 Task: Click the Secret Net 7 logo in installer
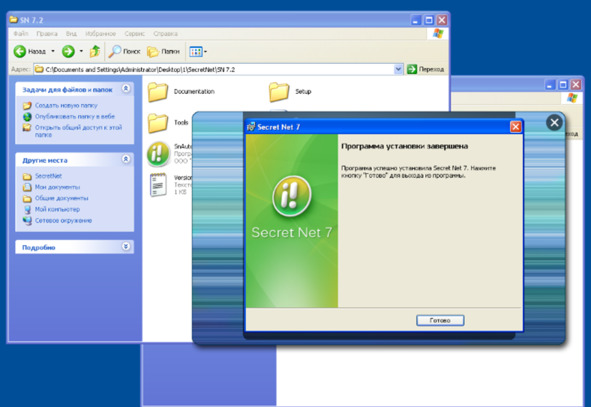pyautogui.click(x=291, y=196)
